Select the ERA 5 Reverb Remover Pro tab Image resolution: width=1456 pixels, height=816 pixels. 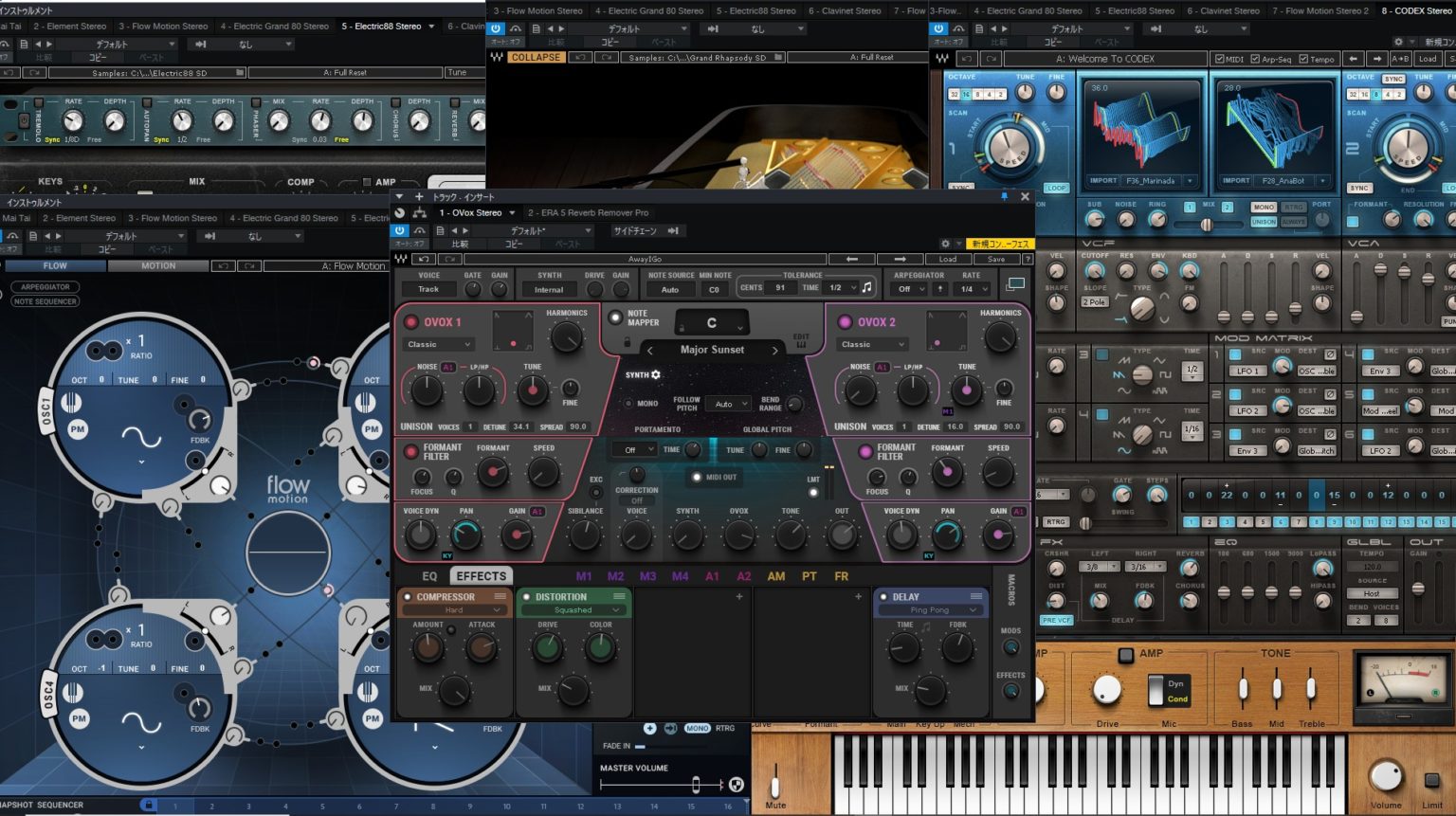[588, 213]
